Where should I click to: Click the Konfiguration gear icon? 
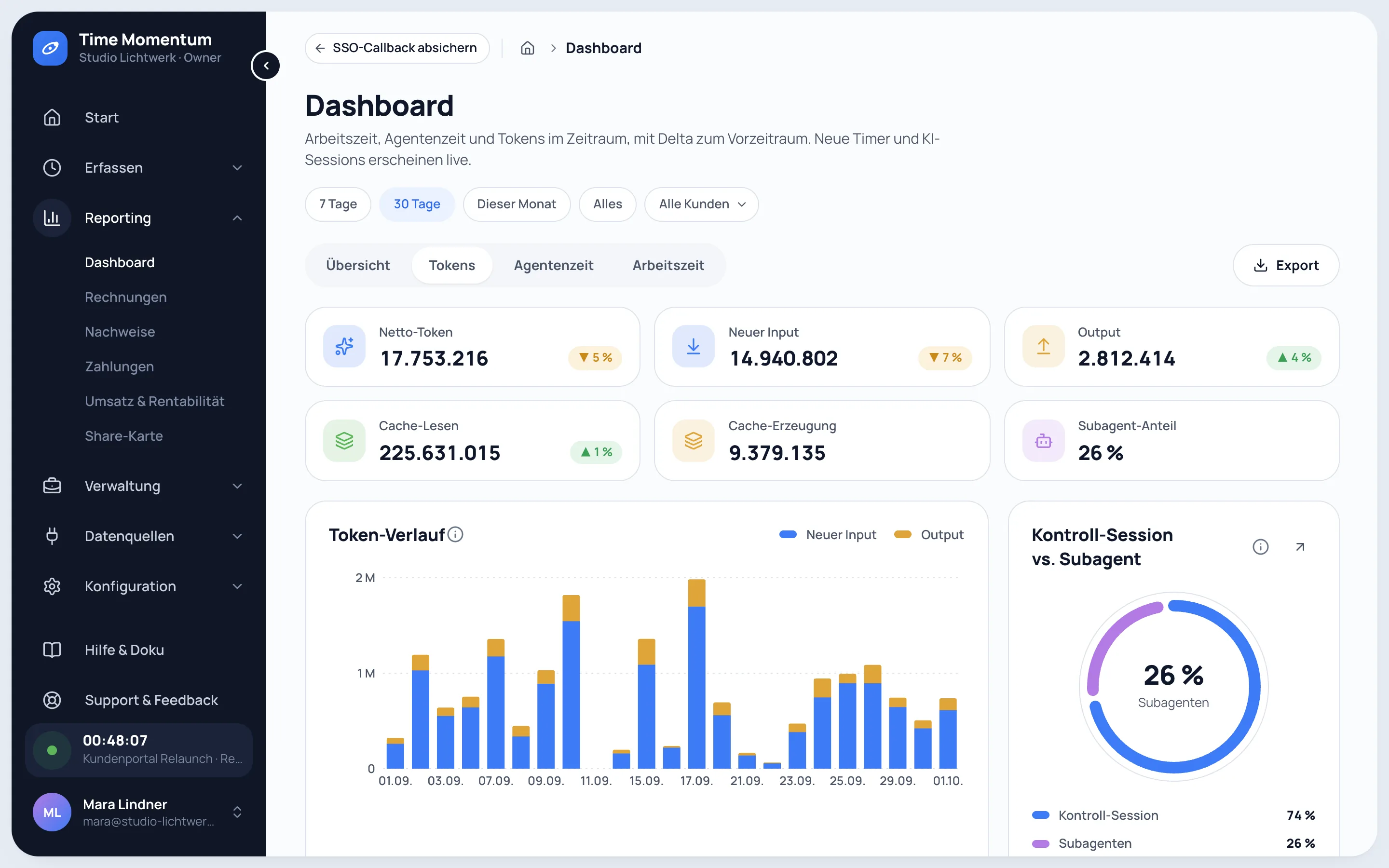[52, 586]
